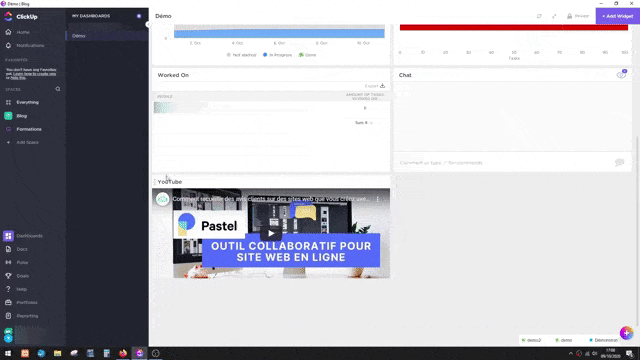Collapse the sidebar with the arrow toggle
The image size is (640, 360).
pyautogui.click(x=148, y=24)
